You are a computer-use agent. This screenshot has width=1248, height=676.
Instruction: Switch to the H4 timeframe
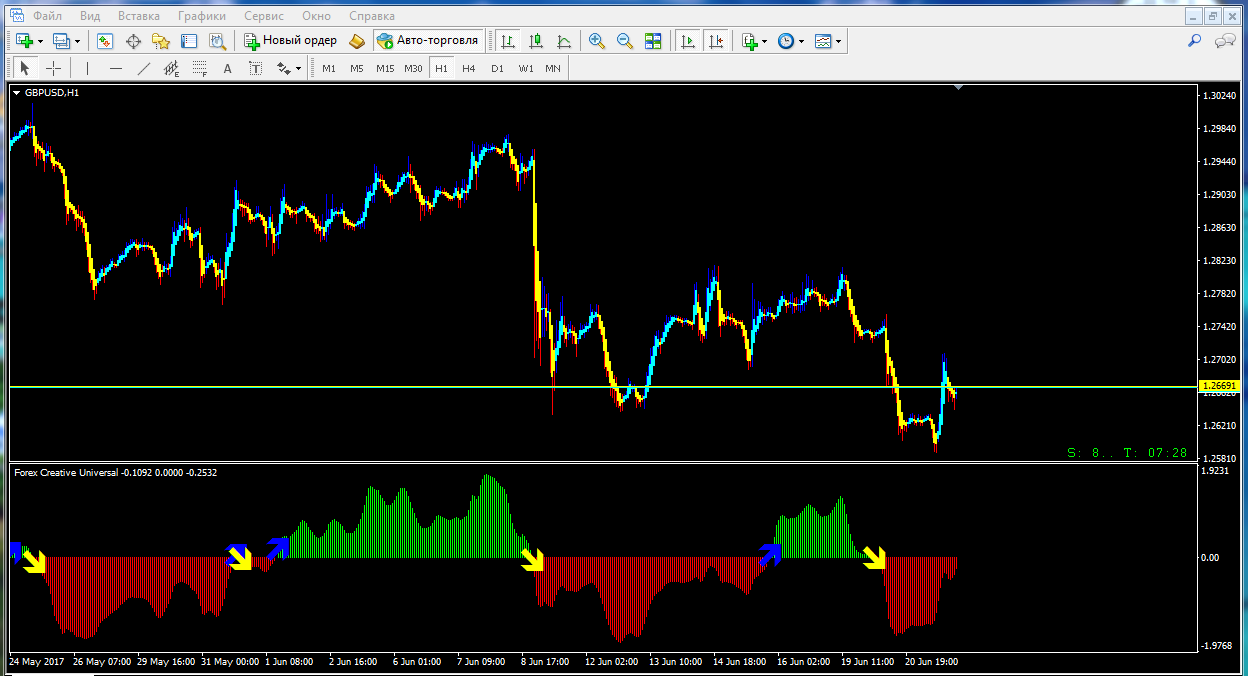[x=469, y=68]
